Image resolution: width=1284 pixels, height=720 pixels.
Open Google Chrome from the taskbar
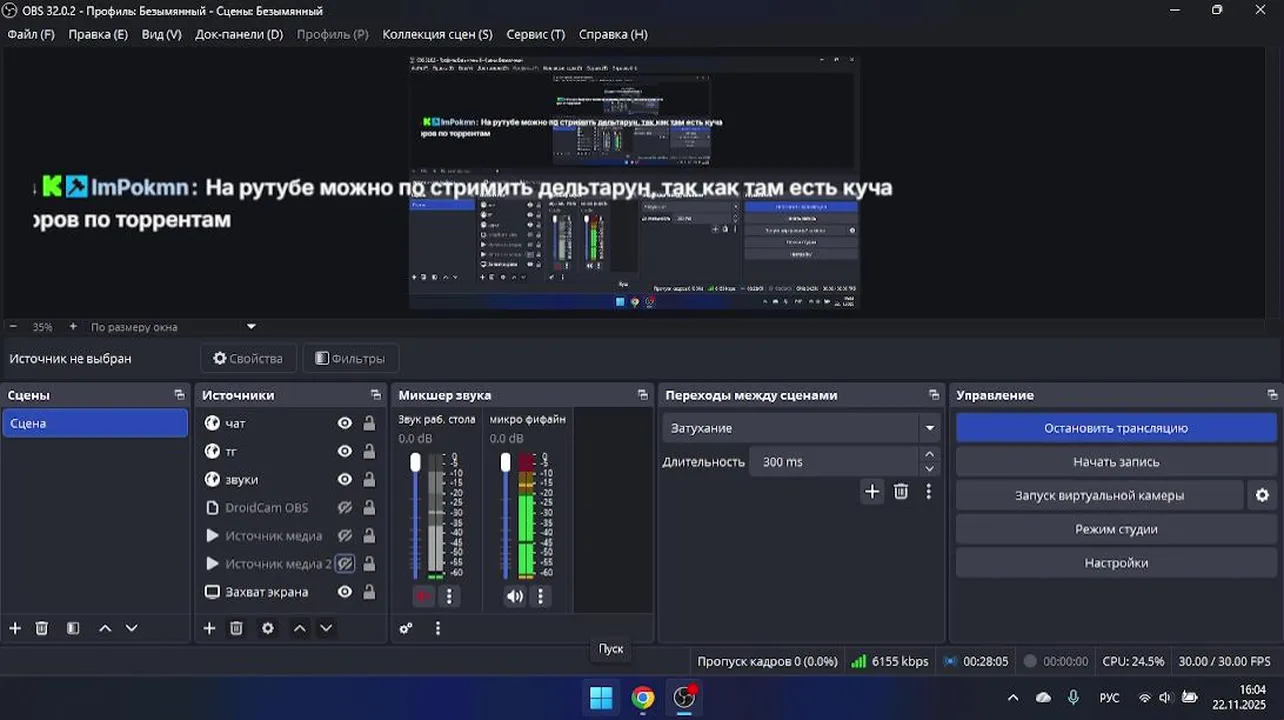(x=643, y=697)
